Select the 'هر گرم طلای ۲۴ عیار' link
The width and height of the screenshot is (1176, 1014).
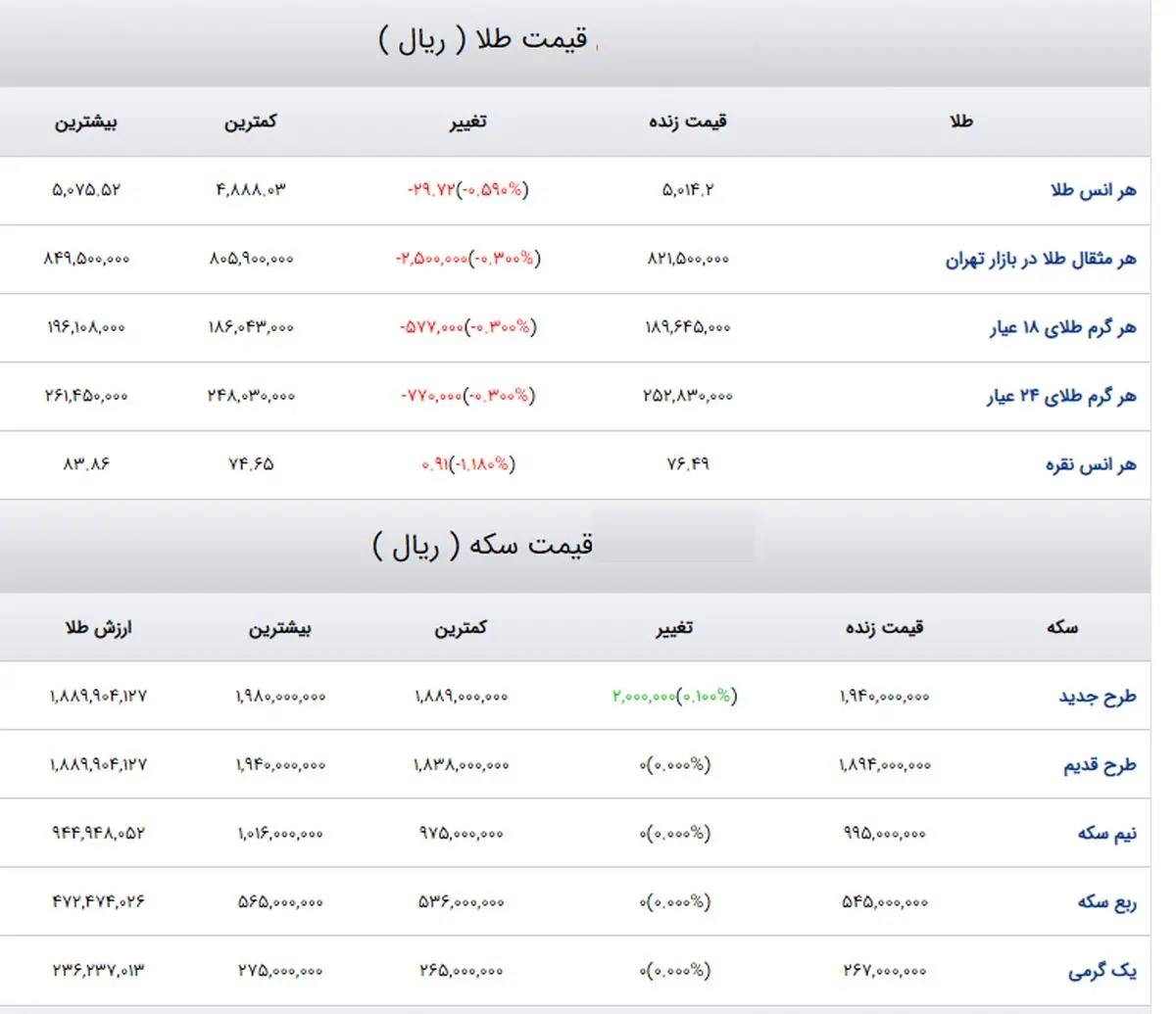coord(1061,397)
